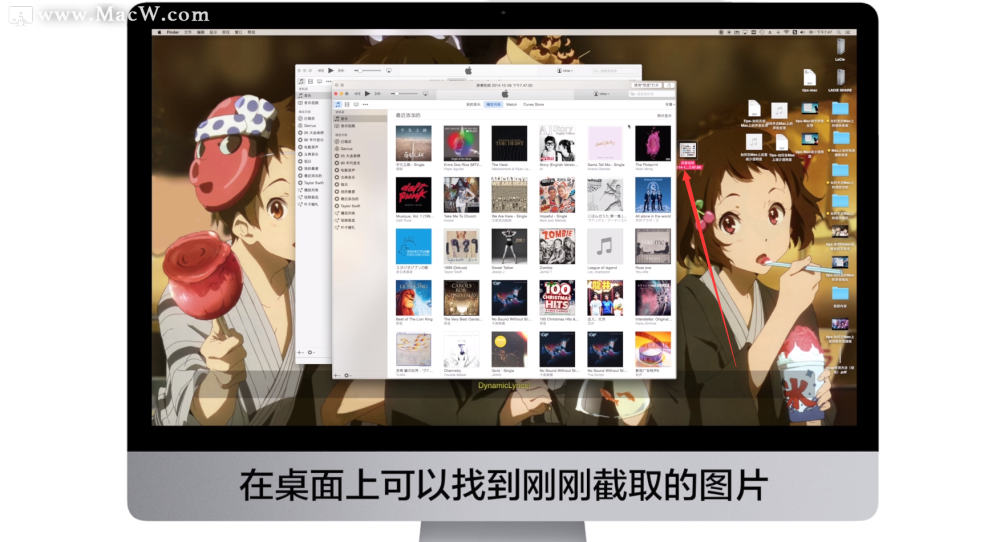This screenshot has width=1000, height=542.
Task: Open the Santa Tell Me single cover
Action: (x=605, y=143)
